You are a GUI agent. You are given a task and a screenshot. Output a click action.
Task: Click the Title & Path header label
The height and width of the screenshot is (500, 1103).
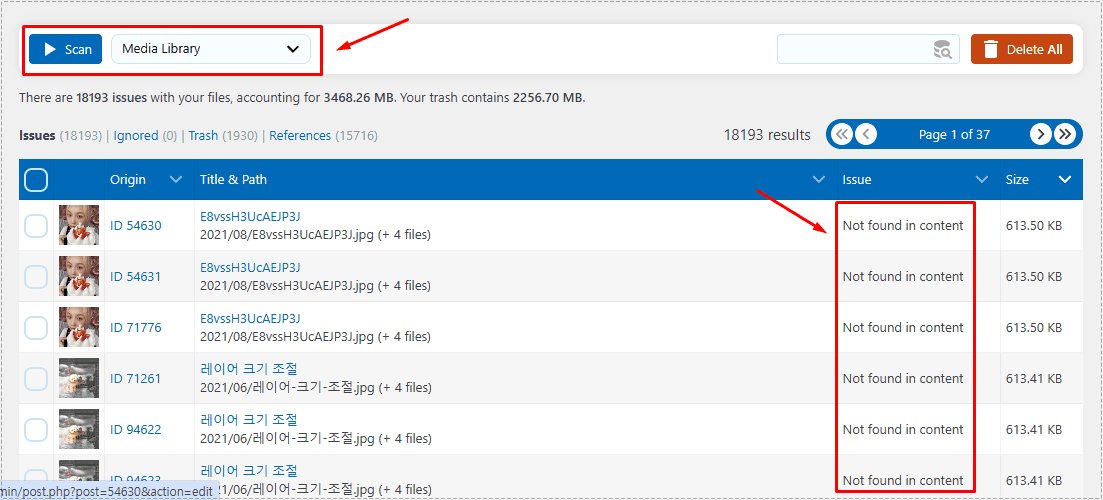[234, 180]
